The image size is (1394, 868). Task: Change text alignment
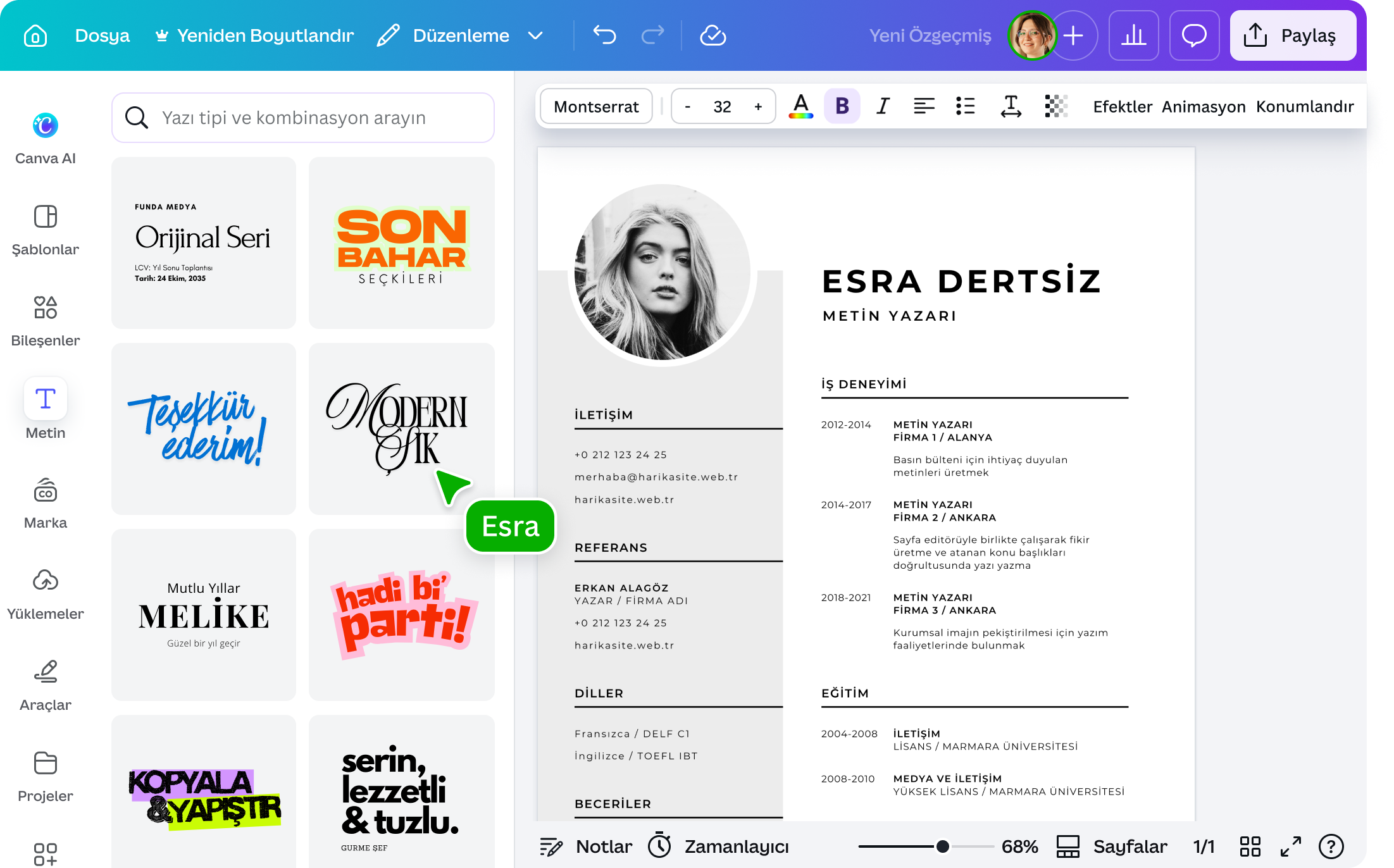(924, 106)
